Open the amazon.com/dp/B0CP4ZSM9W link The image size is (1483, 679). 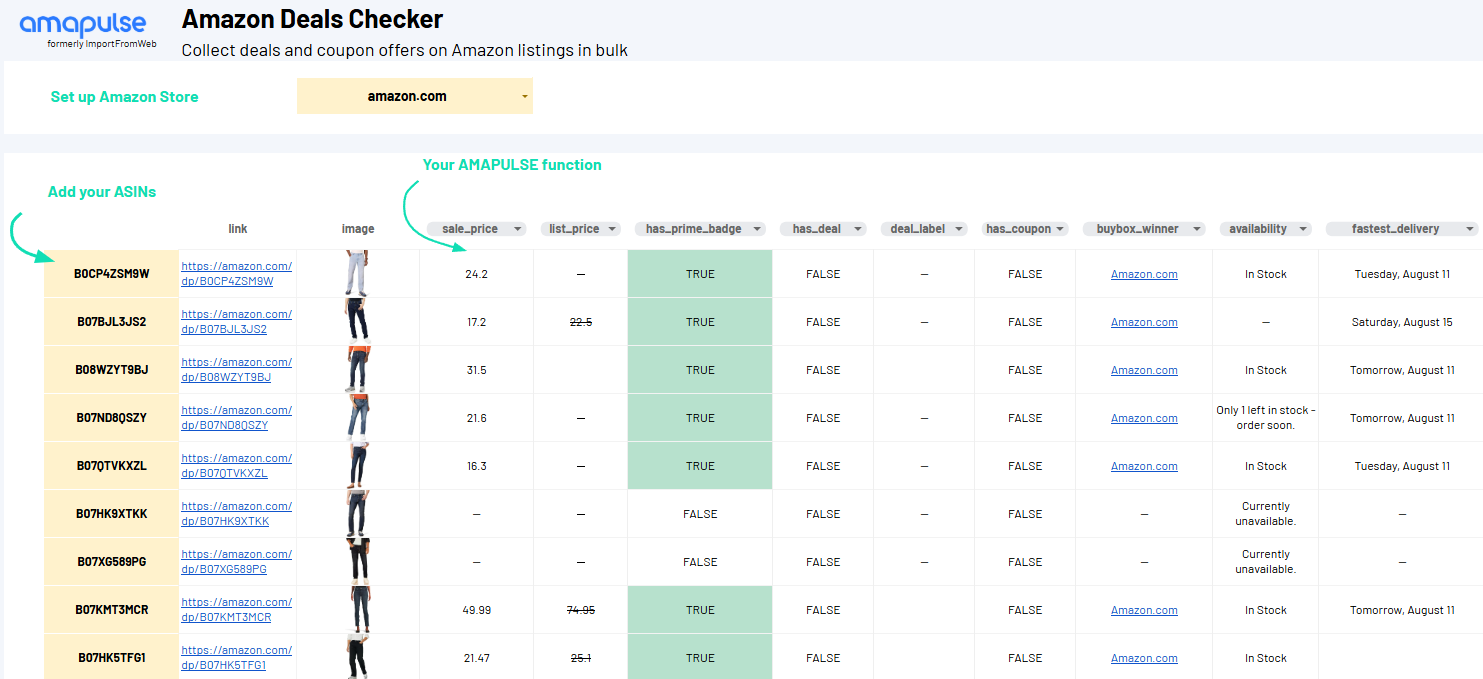coord(237,274)
